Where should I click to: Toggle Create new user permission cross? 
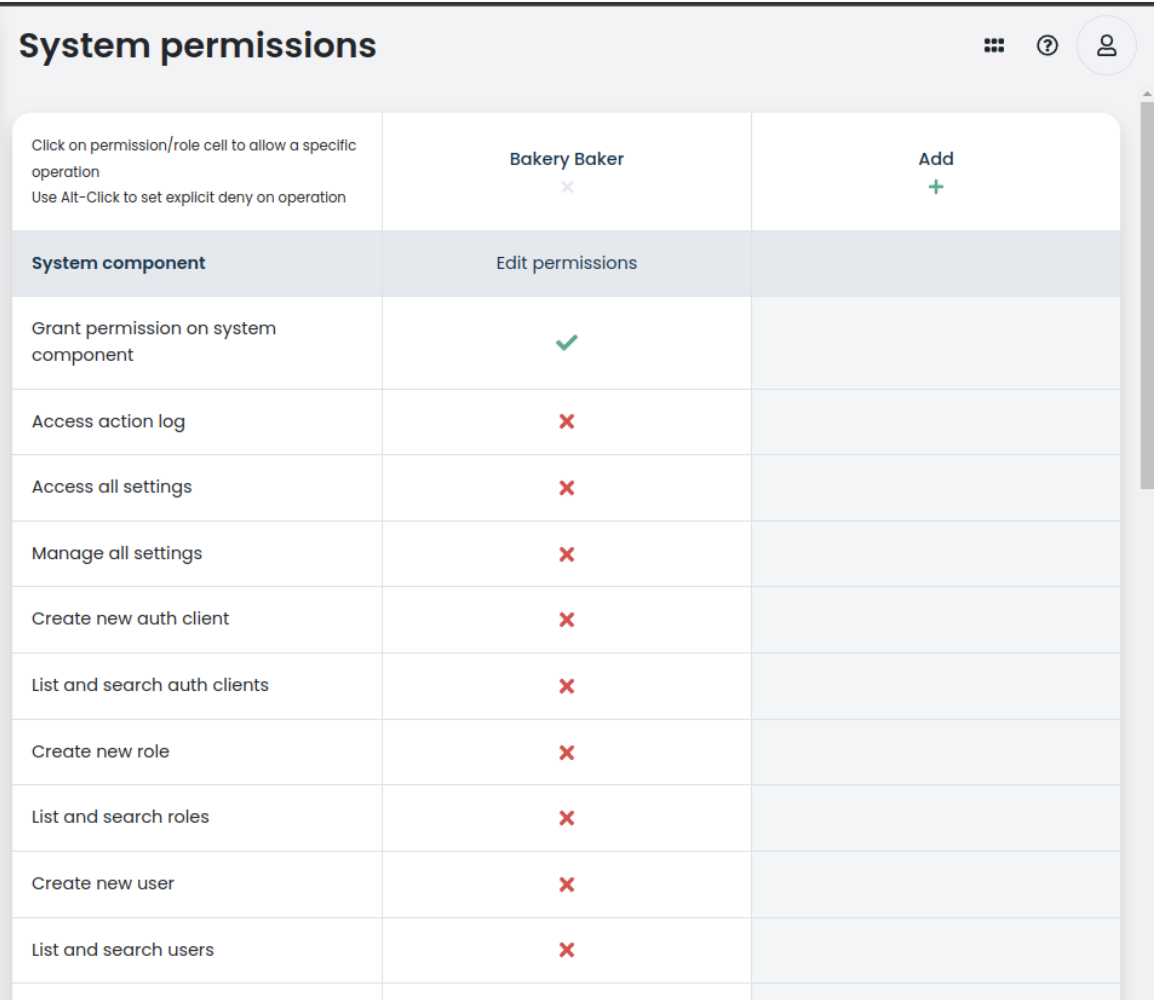point(567,884)
